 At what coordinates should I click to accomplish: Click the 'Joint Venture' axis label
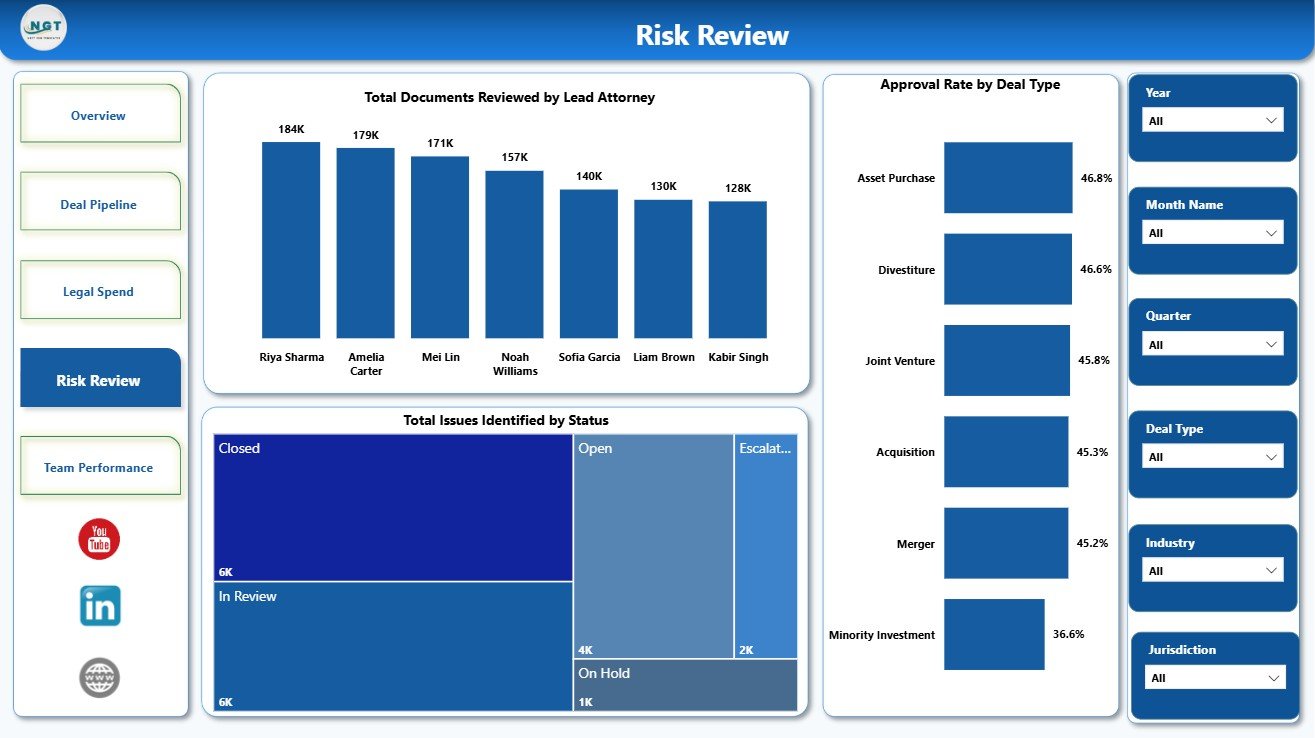(x=900, y=361)
